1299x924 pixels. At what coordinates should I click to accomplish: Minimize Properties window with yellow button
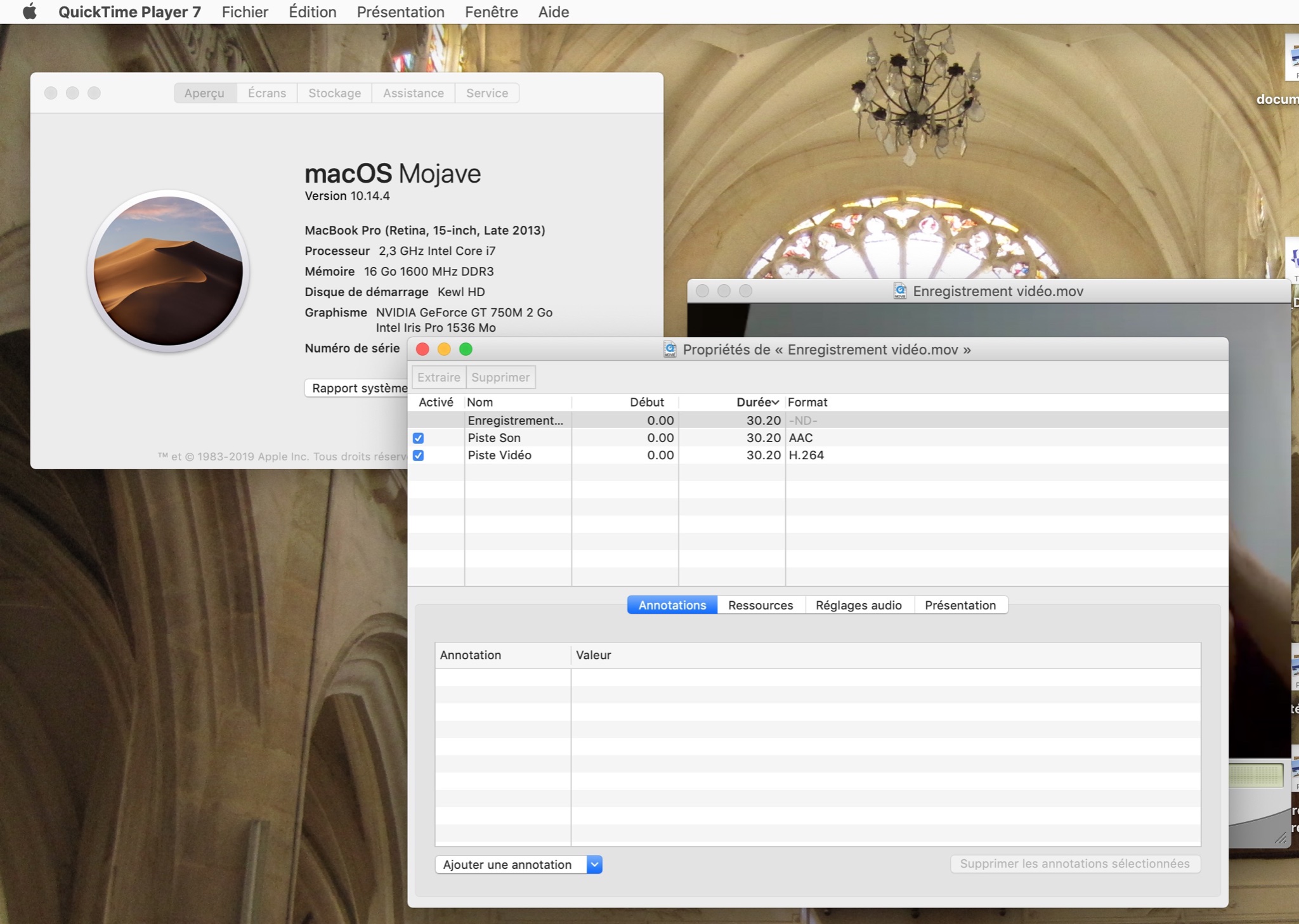tap(444, 349)
